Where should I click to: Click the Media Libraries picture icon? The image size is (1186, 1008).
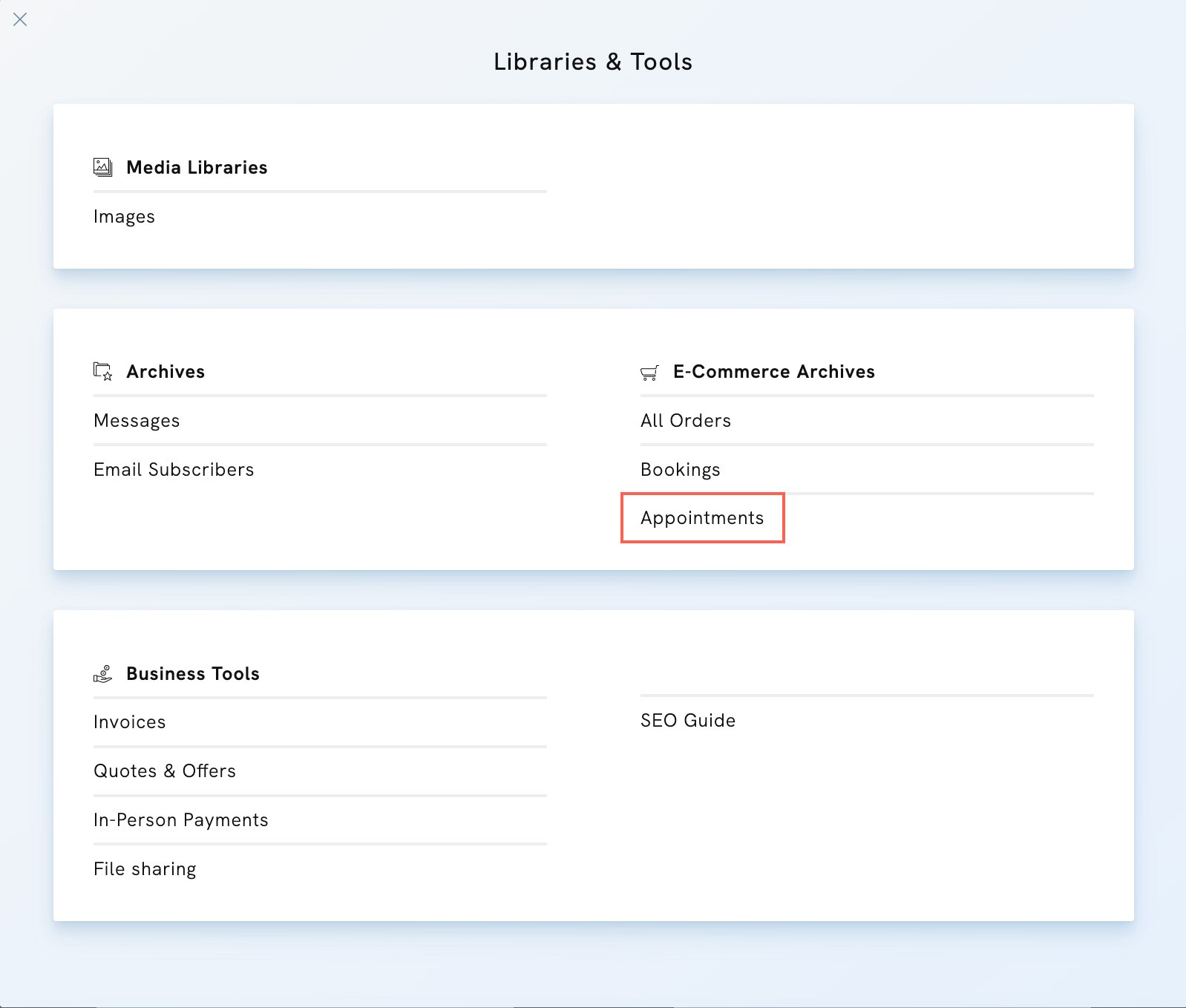(102, 167)
